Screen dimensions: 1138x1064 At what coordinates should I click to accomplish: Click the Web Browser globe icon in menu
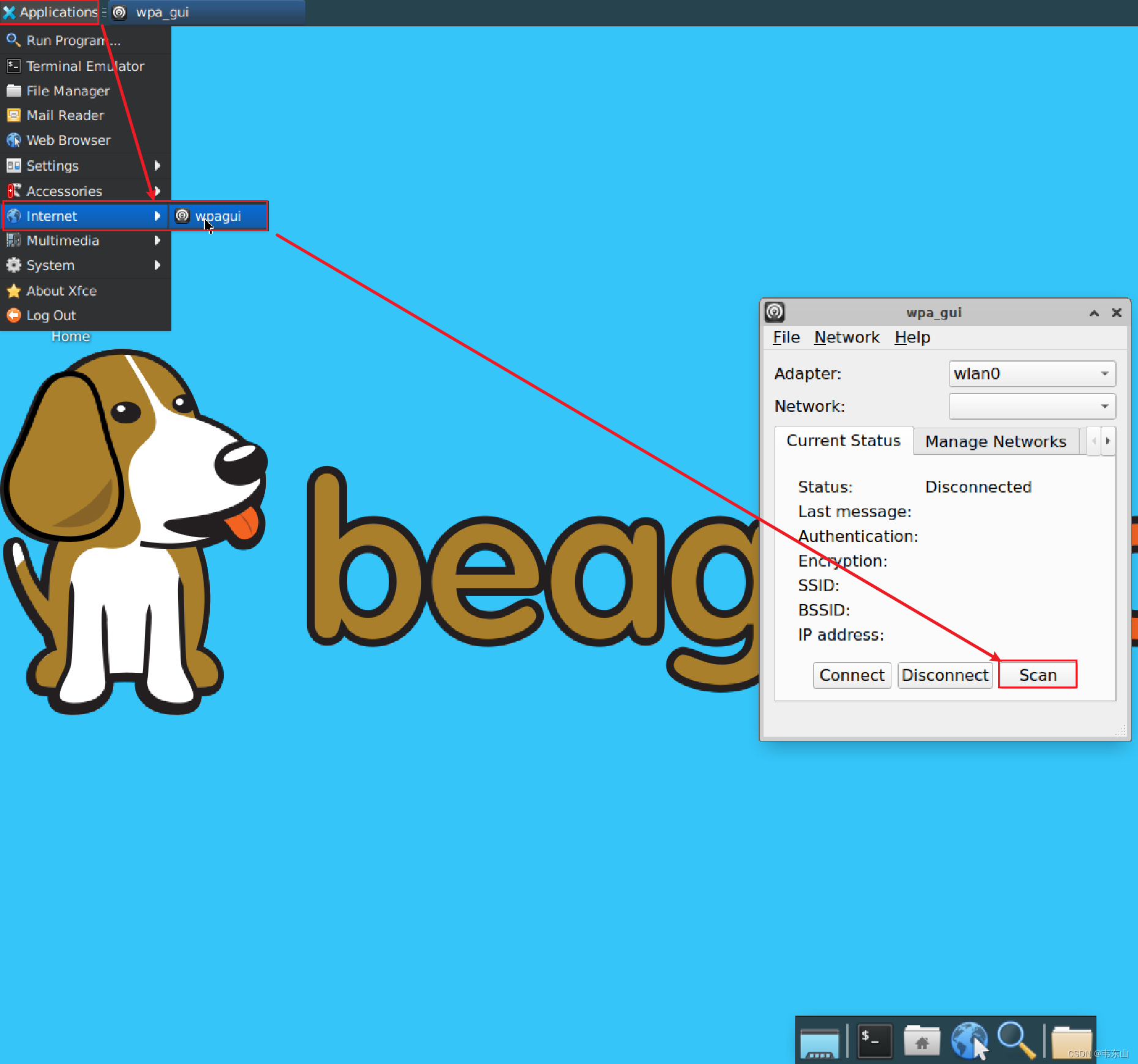tap(13, 140)
